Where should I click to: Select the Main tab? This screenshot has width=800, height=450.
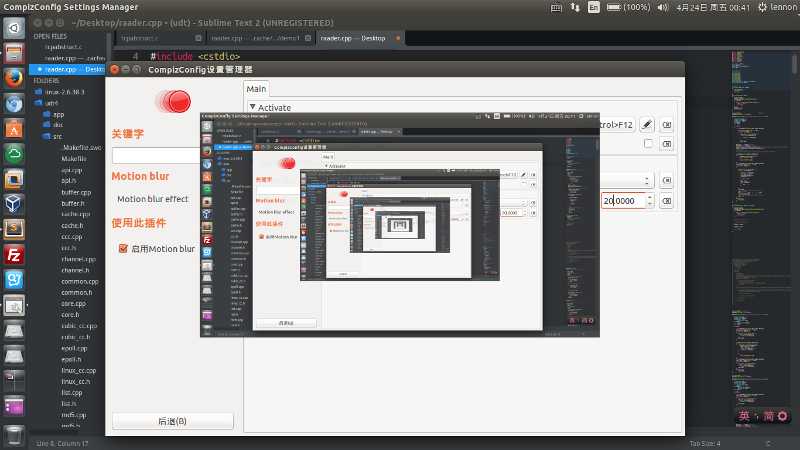click(256, 89)
